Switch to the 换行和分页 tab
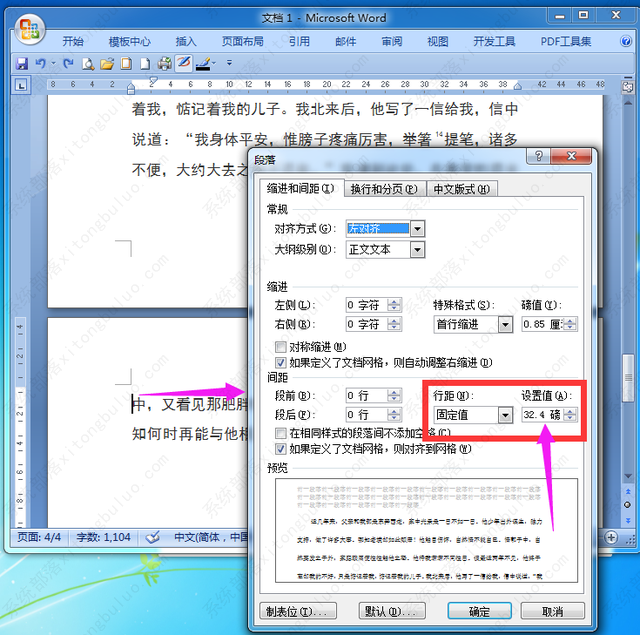 pos(385,188)
